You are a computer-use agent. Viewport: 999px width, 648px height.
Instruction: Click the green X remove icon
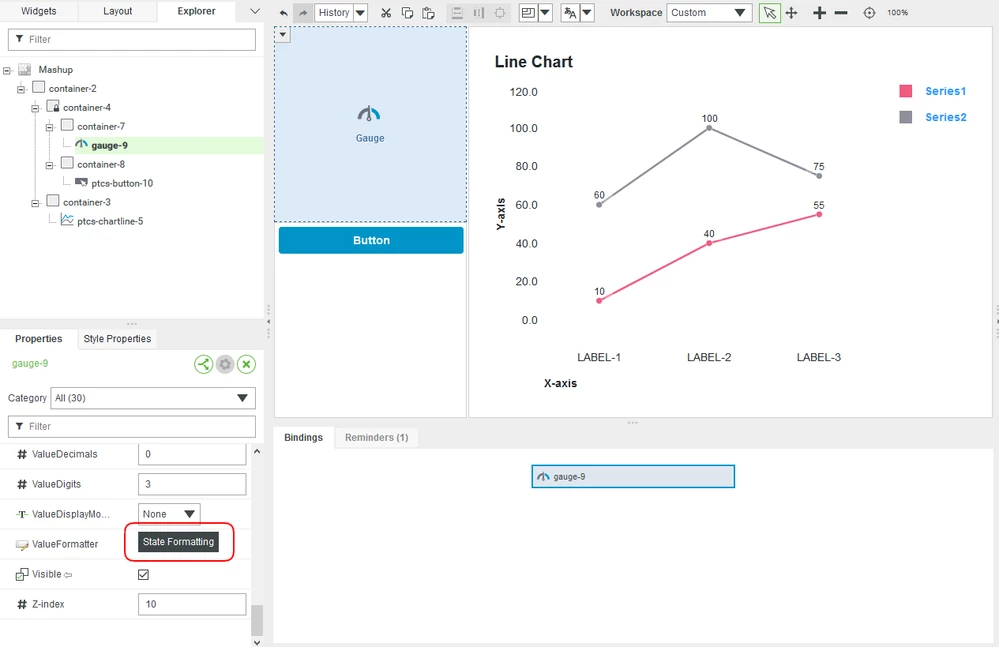click(x=247, y=364)
